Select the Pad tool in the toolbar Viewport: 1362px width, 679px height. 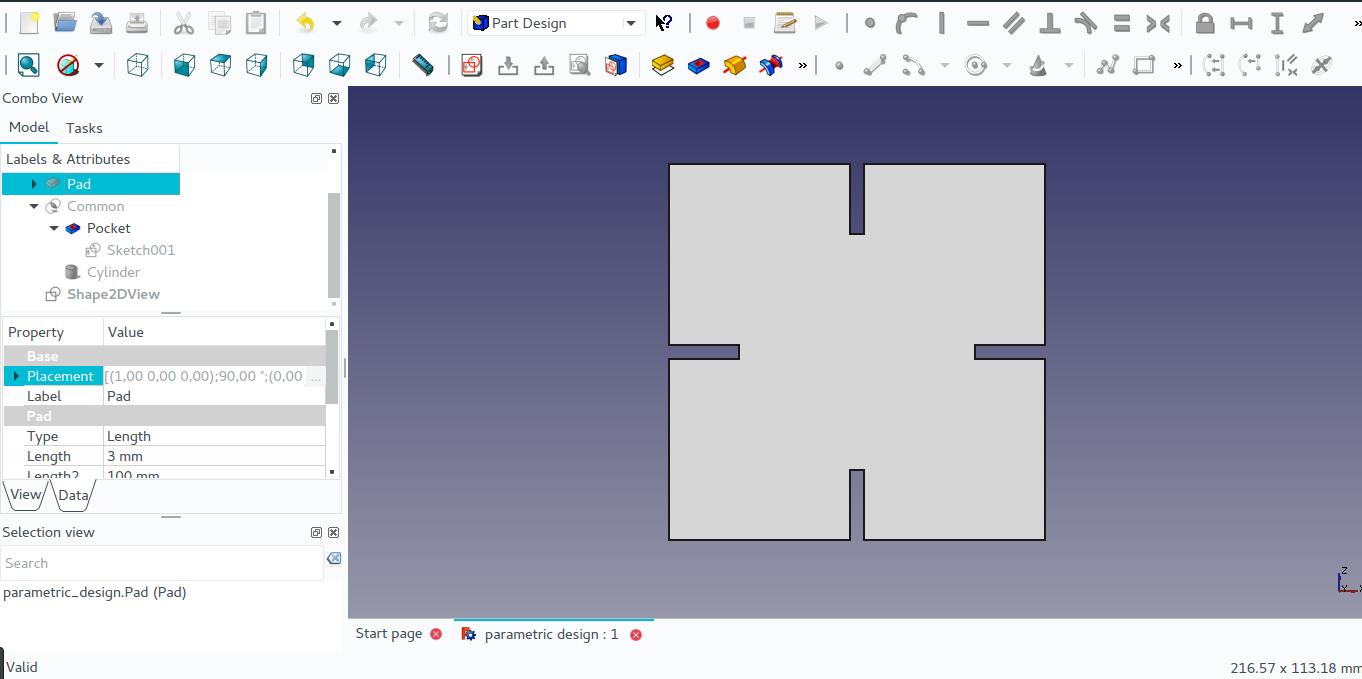point(662,64)
